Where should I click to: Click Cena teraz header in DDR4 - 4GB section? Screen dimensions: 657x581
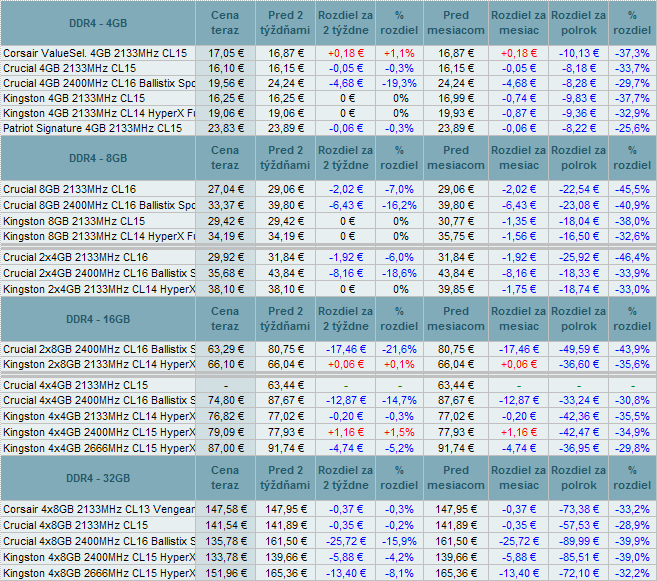coord(225,23)
